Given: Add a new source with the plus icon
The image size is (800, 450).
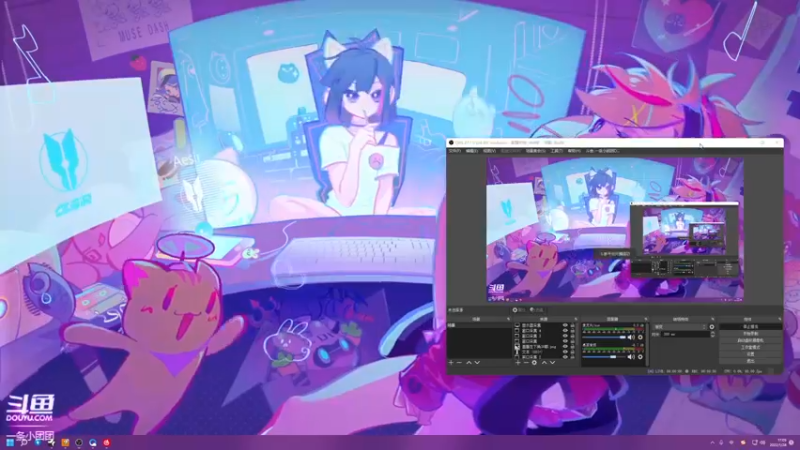Looking at the screenshot, I should coord(518,363).
